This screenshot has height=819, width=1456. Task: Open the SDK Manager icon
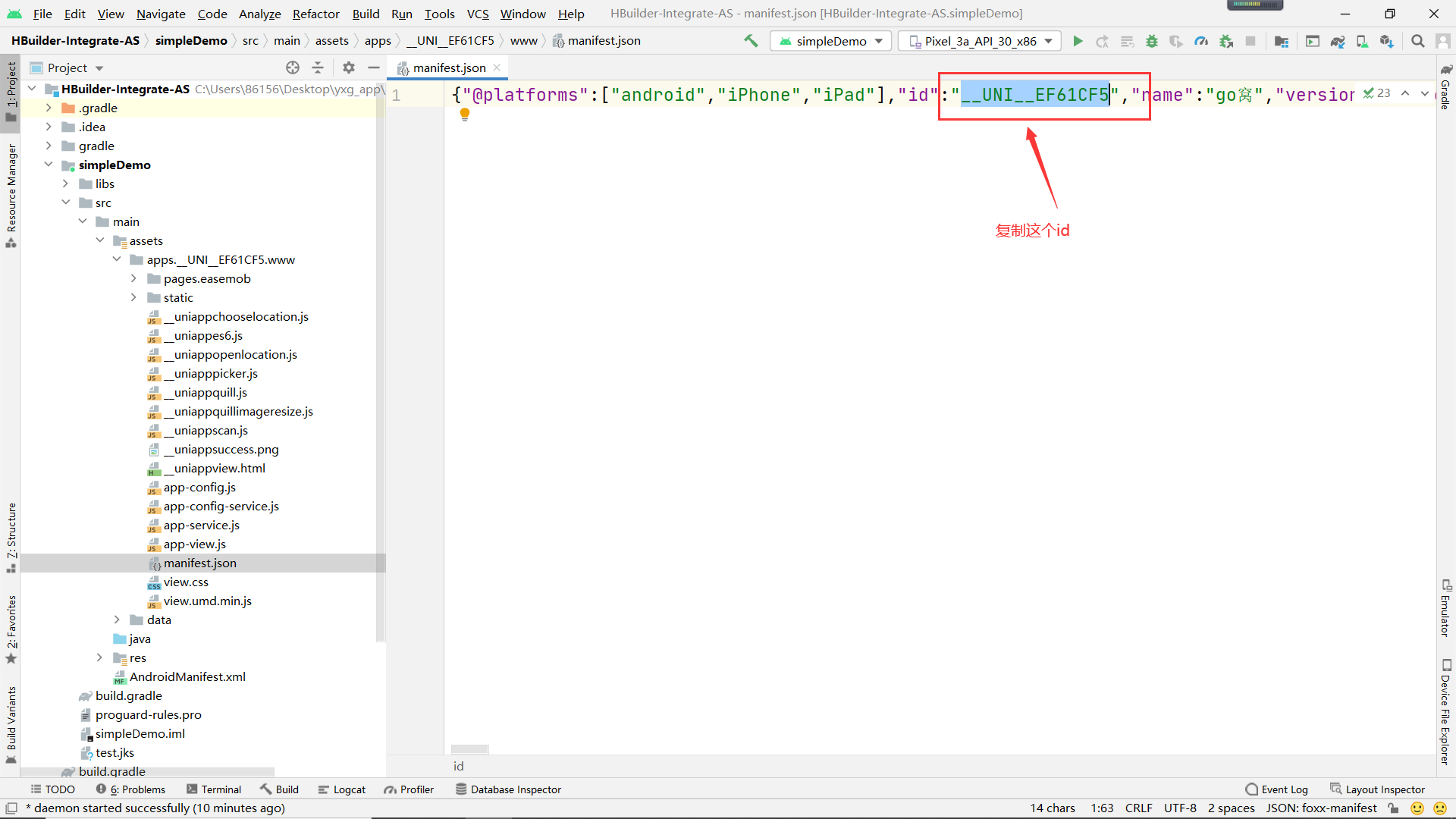click(x=1387, y=41)
